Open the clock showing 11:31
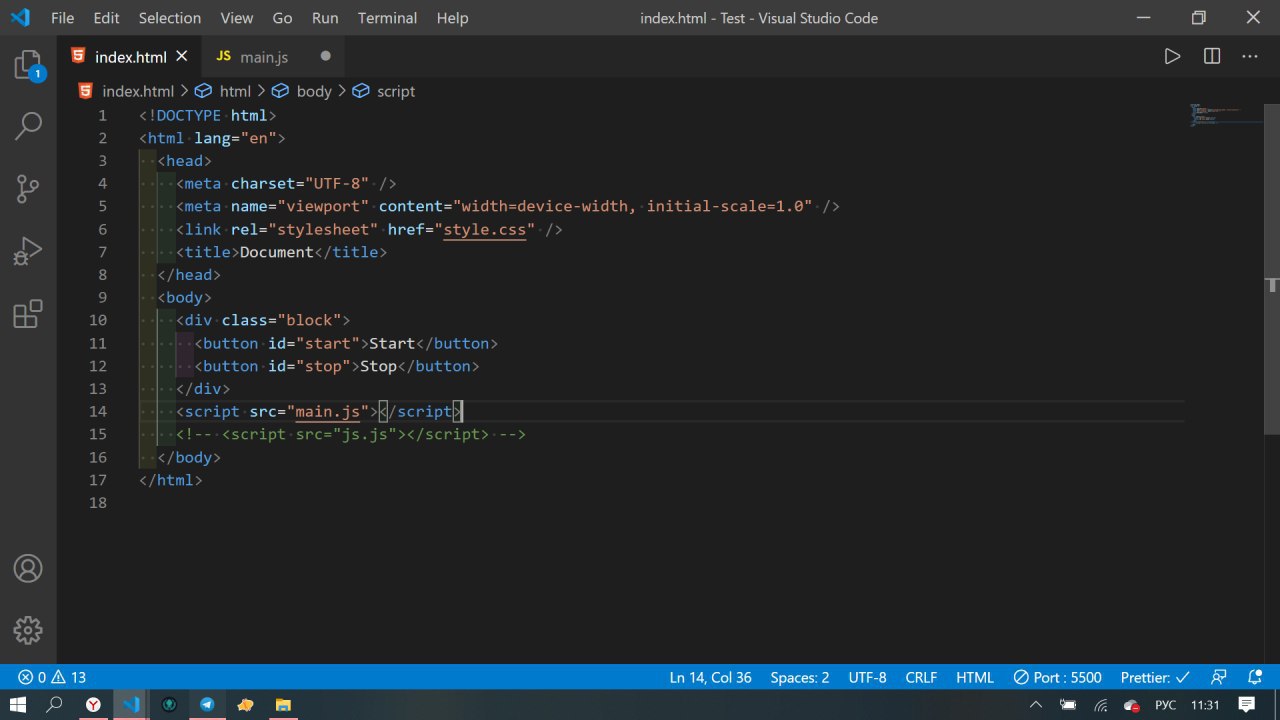This screenshot has height=720, width=1280. click(1205, 705)
